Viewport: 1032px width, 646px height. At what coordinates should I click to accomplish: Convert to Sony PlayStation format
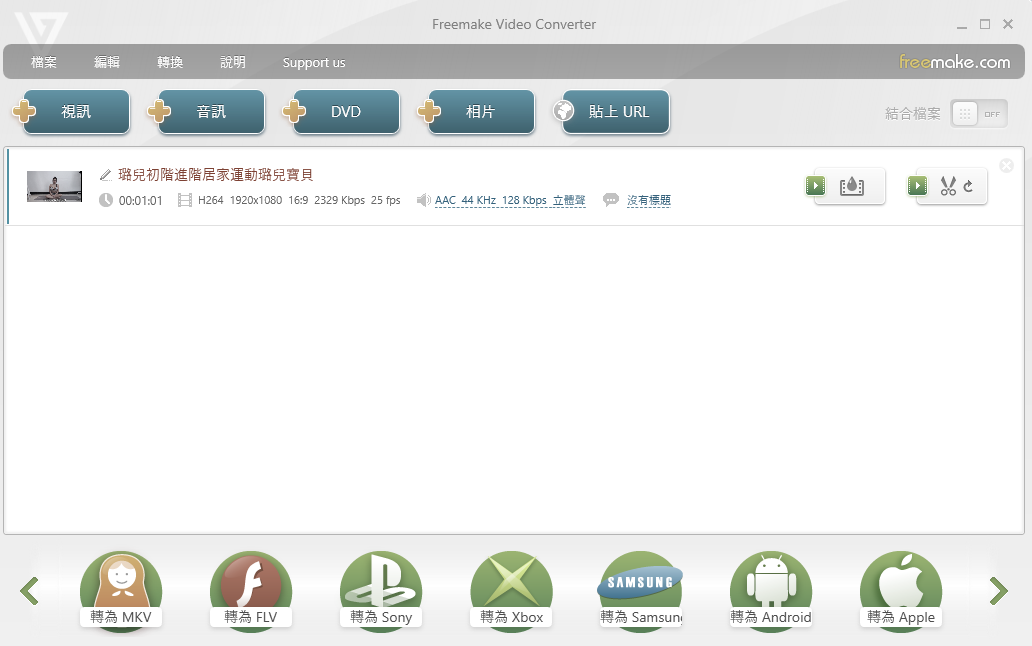pyautogui.click(x=381, y=591)
